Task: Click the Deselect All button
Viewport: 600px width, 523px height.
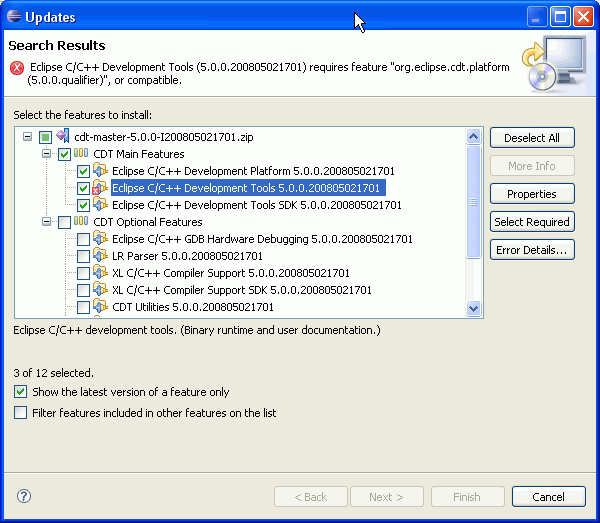Action: pyautogui.click(x=532, y=138)
